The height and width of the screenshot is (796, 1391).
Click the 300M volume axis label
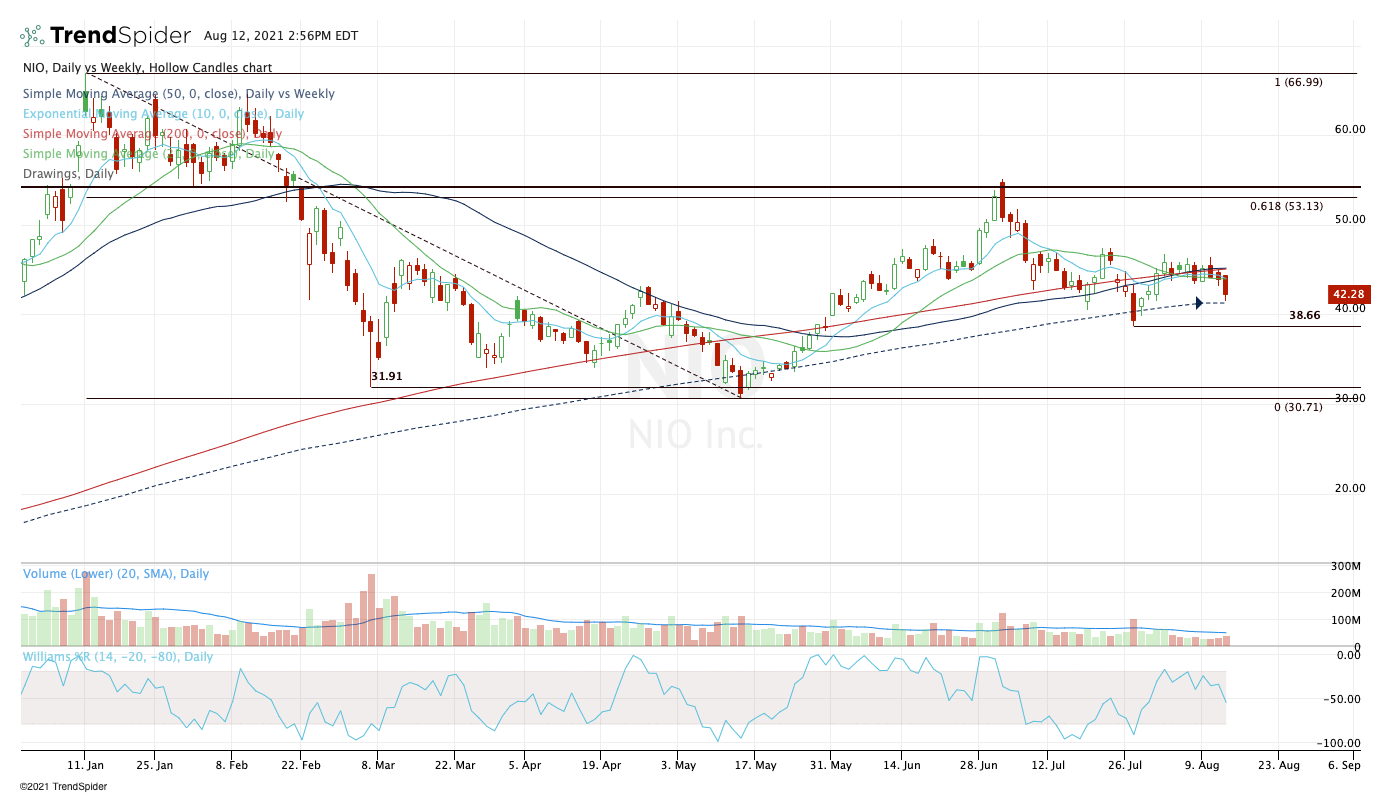tap(1345, 567)
